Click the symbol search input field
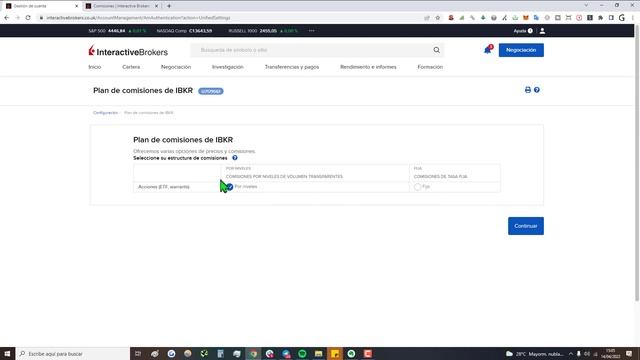640x360 pixels. click(x=312, y=50)
